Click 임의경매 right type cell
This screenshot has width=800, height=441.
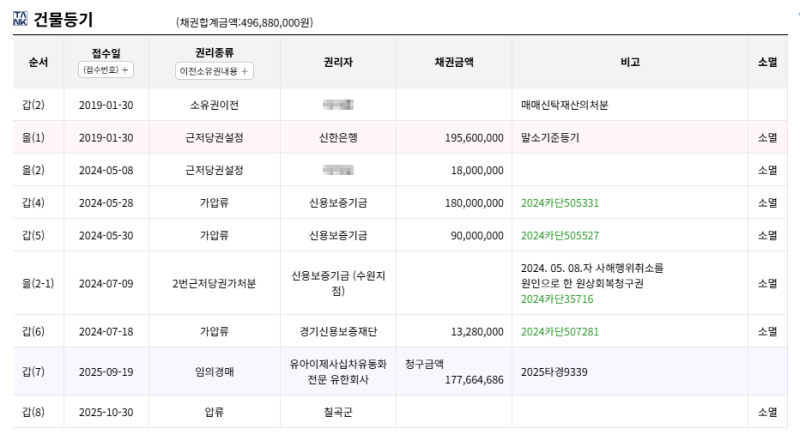(214, 372)
